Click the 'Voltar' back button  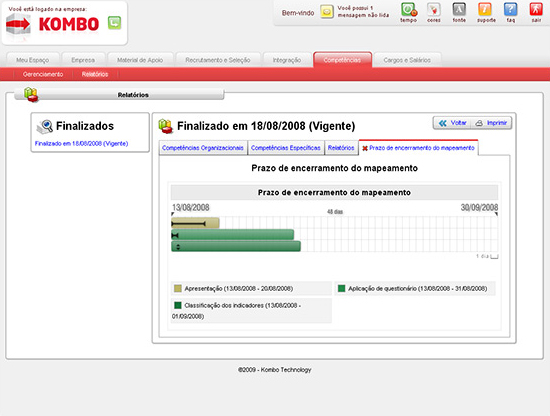[x=453, y=123]
